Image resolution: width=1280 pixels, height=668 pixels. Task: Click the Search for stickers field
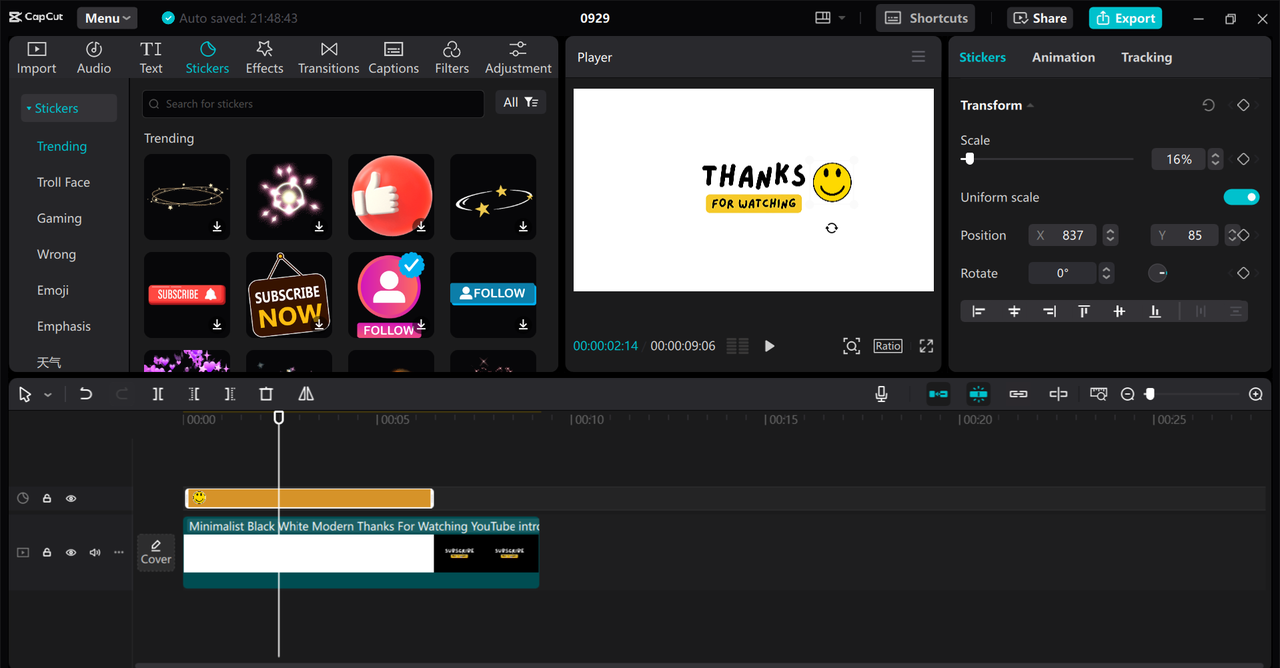click(313, 103)
